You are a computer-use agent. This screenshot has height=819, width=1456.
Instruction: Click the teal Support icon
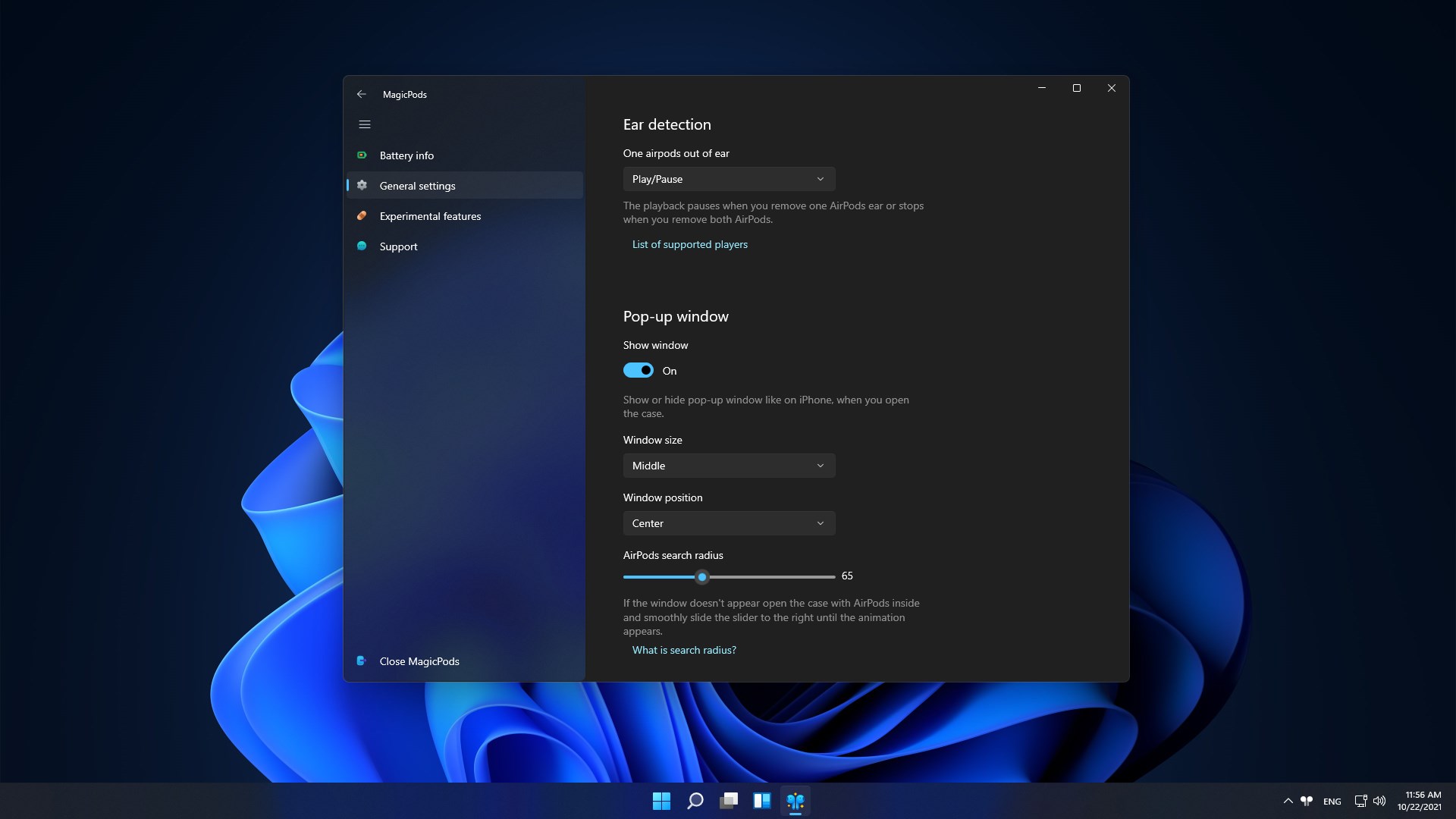click(x=362, y=246)
